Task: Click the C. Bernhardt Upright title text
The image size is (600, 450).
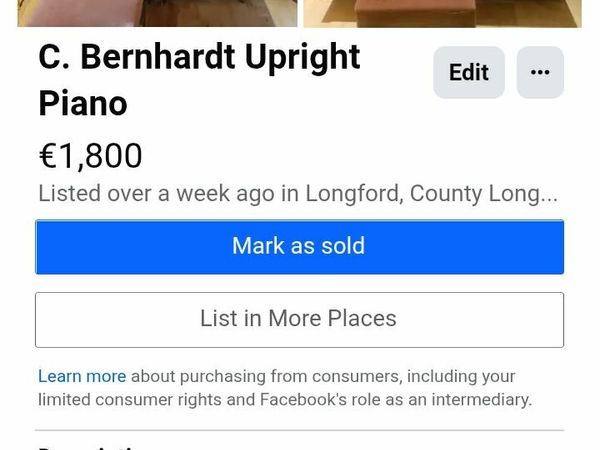Action: coord(199,56)
